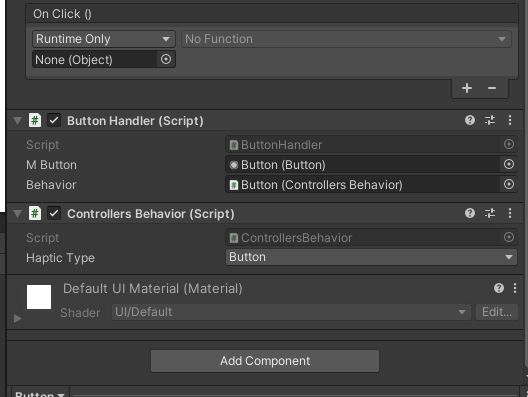The width and height of the screenshot is (528, 397).
Task: Open the Shader UI/Default dropdown
Action: pyautogui.click(x=291, y=312)
